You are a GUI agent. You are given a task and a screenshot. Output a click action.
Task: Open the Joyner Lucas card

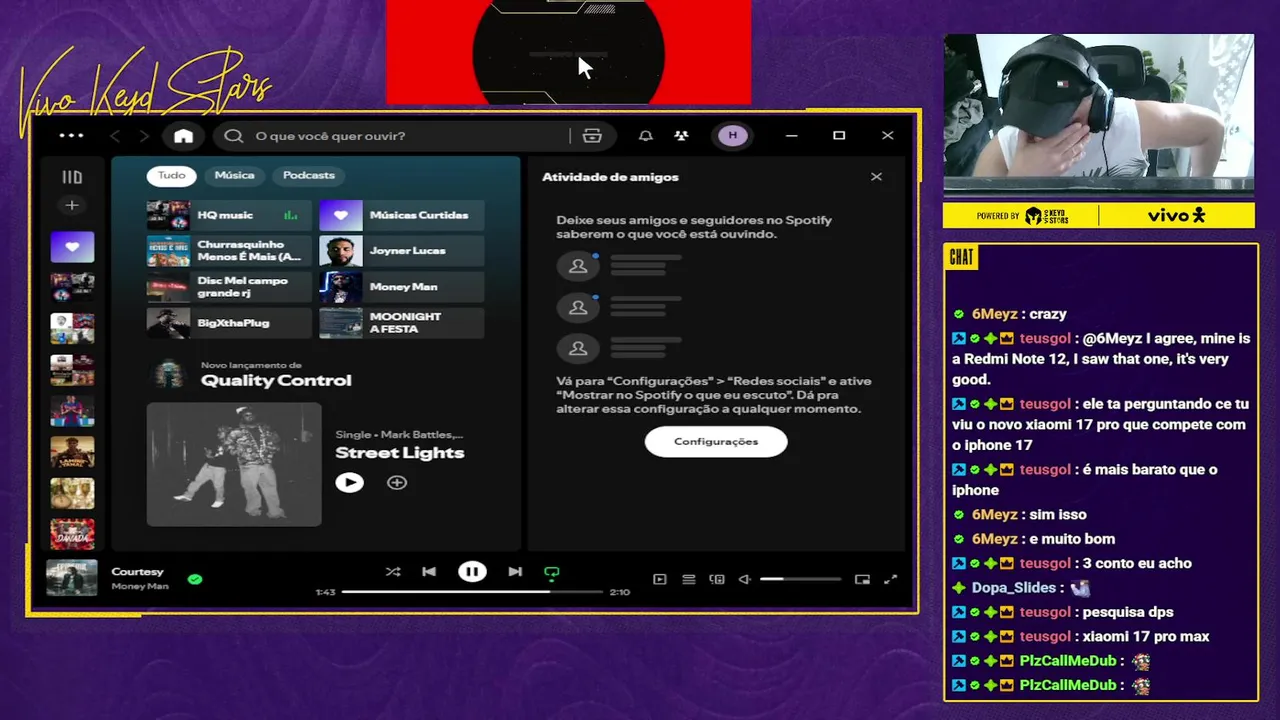click(x=401, y=251)
